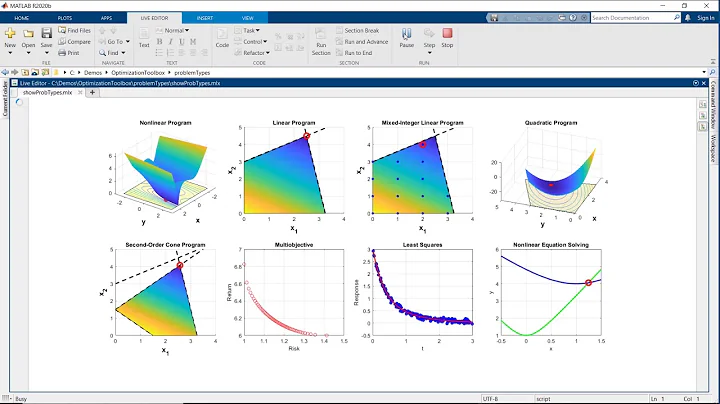
Task: Switch to hide code view icon
Action: click(703, 126)
